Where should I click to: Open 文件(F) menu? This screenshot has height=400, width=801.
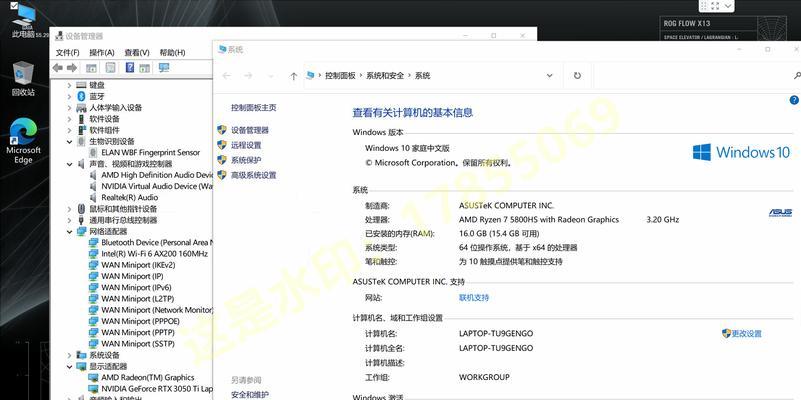67,53
